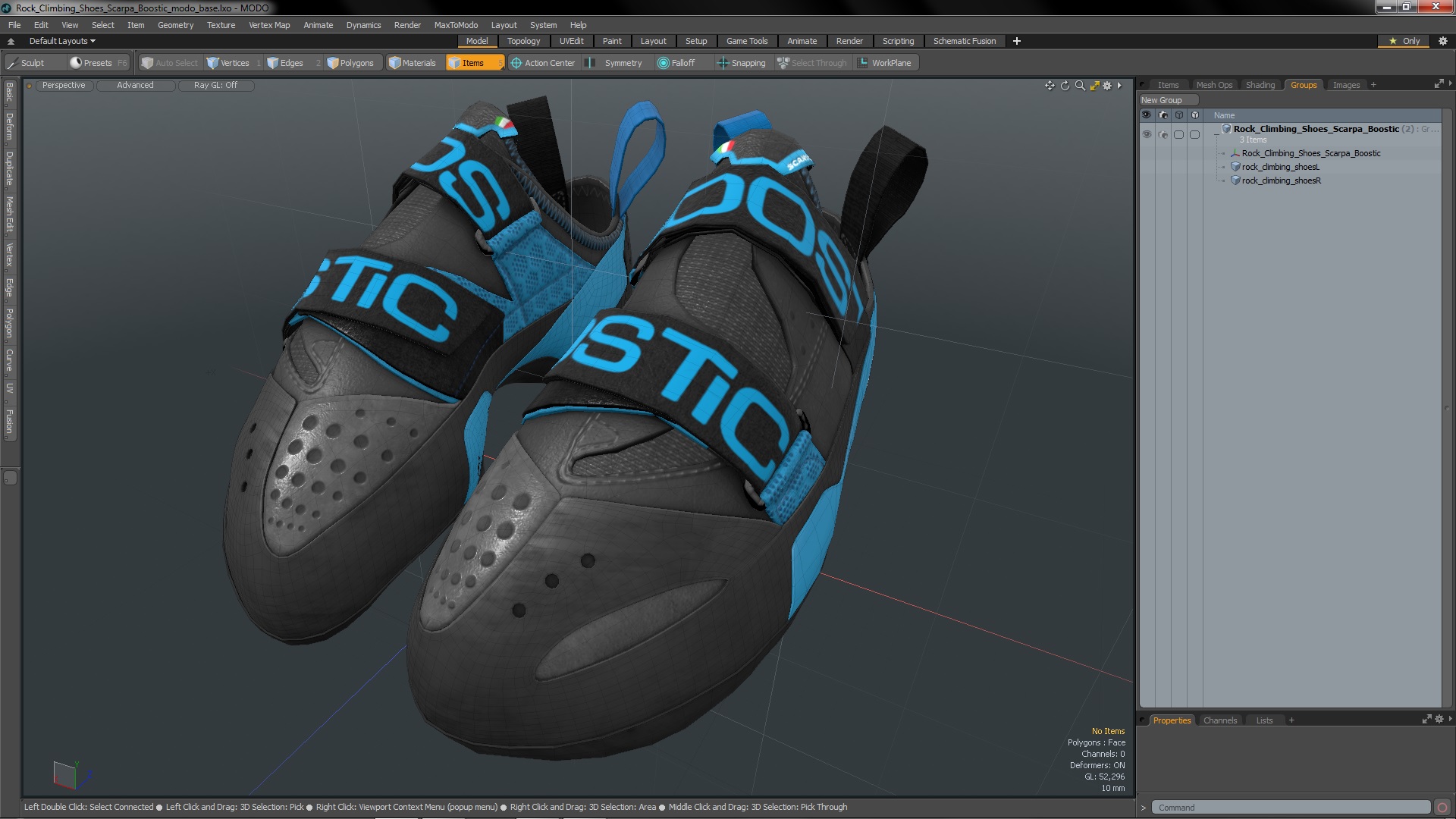Image resolution: width=1456 pixels, height=819 pixels.
Task: Switch to the Paint layout tab
Action: (x=612, y=41)
